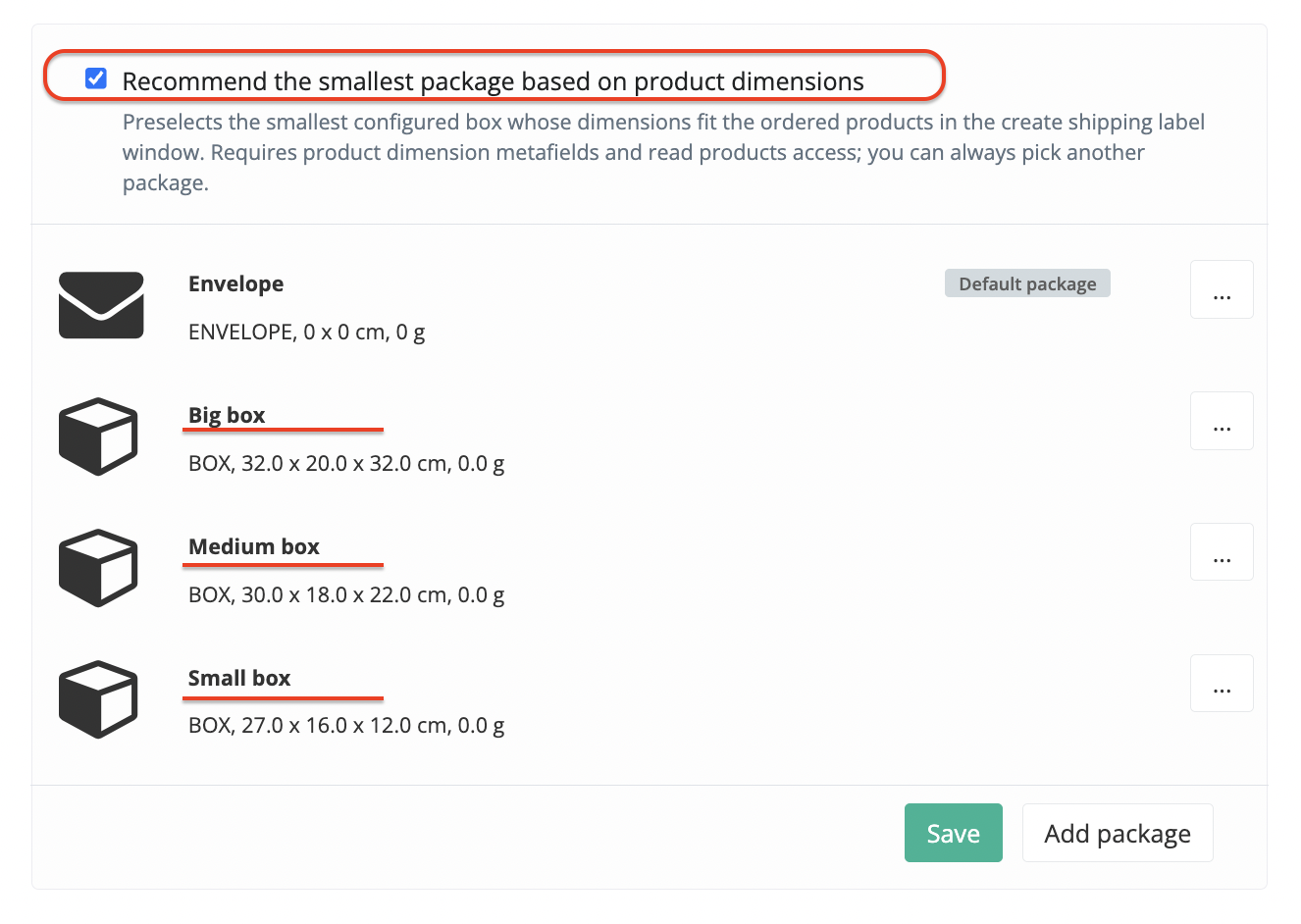This screenshot has width=1301, height=924.
Task: Click the recommend smallest package label text
Action: 493,80
